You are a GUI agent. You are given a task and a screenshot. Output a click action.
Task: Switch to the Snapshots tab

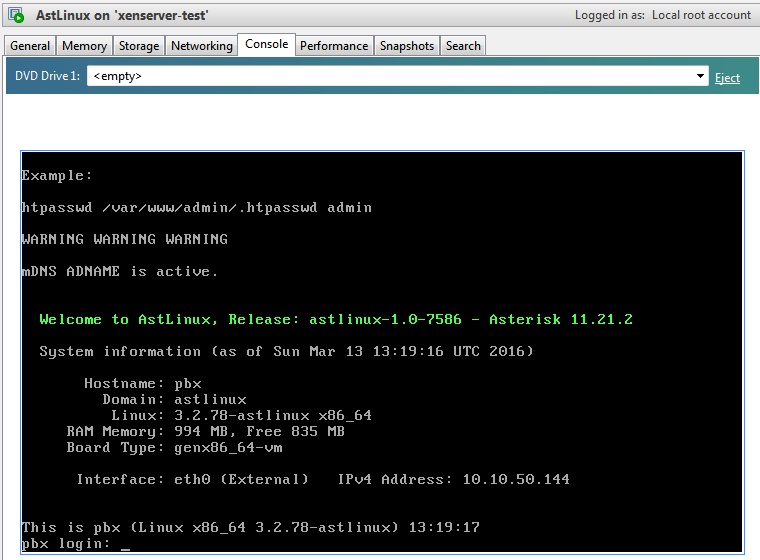point(407,46)
